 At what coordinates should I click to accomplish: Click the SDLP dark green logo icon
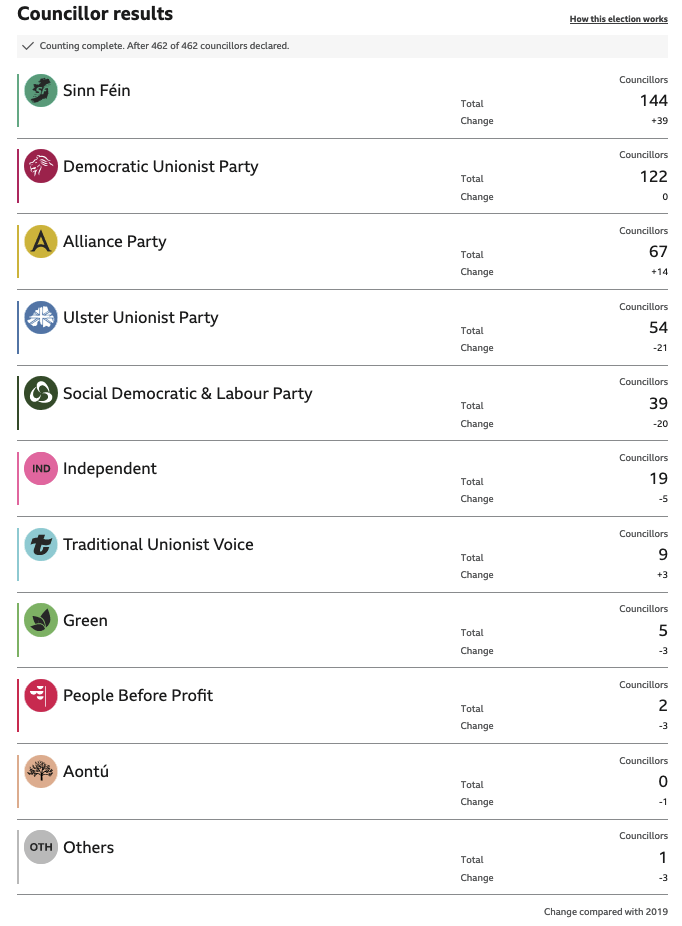tap(41, 393)
